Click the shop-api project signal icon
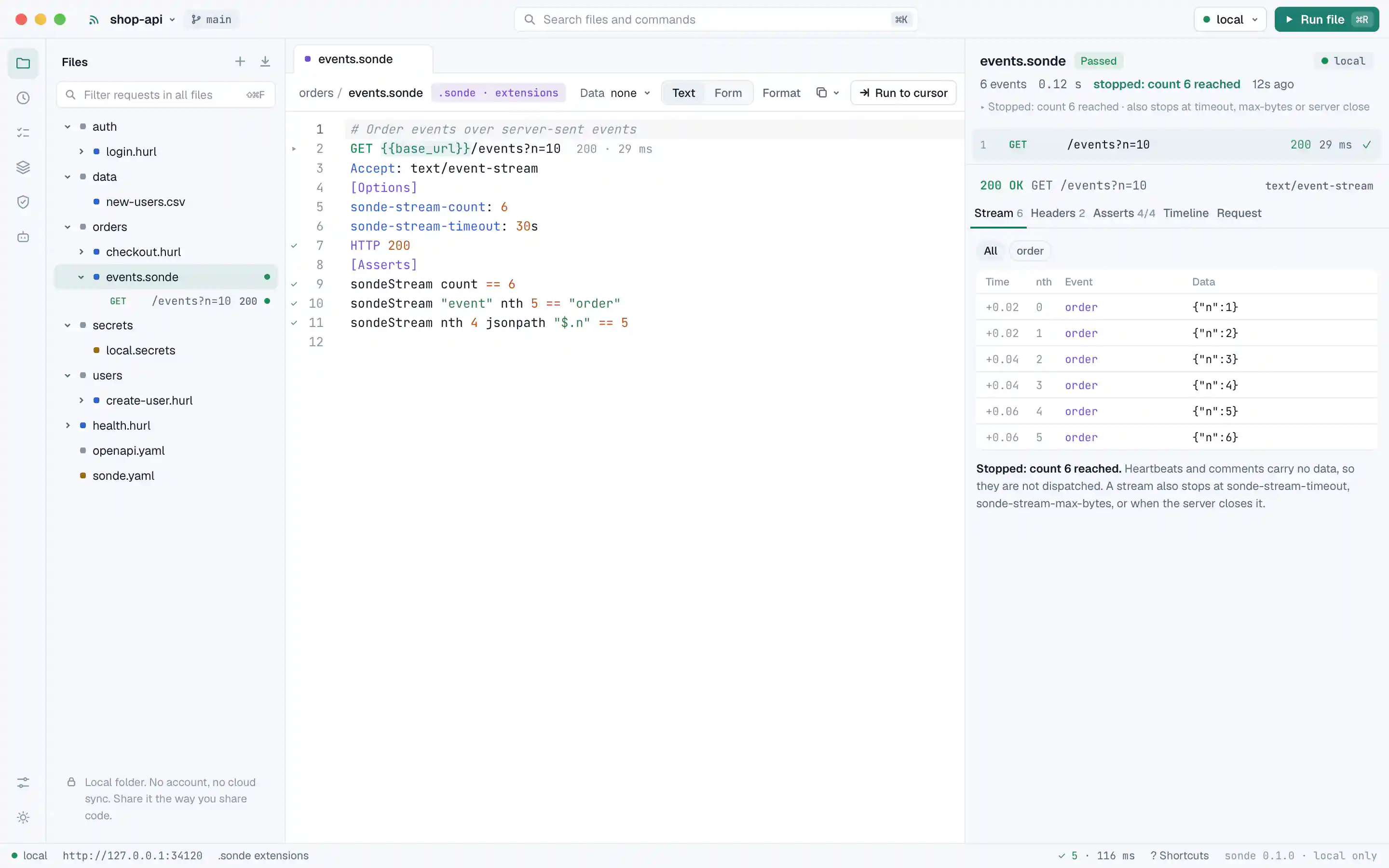This screenshot has width=1389, height=868. point(94,19)
